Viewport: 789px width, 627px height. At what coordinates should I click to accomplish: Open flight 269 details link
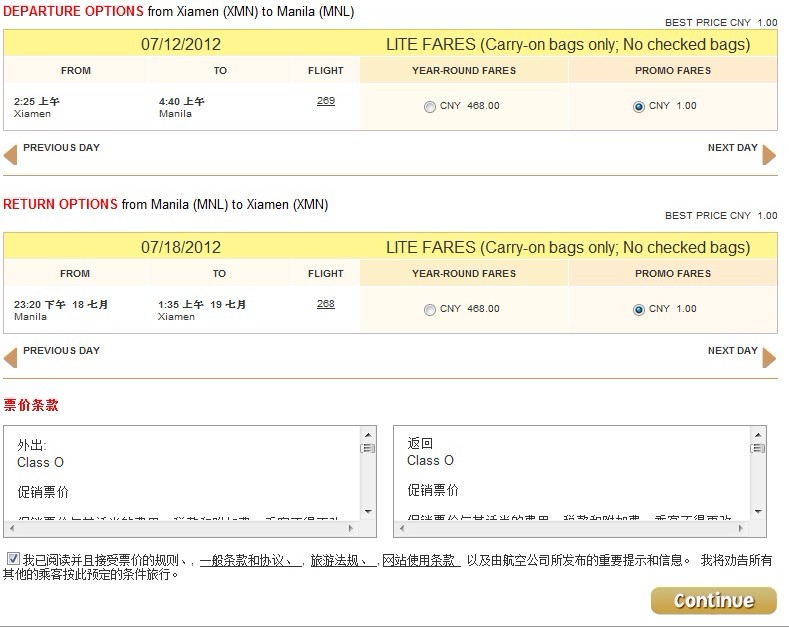pyautogui.click(x=325, y=101)
